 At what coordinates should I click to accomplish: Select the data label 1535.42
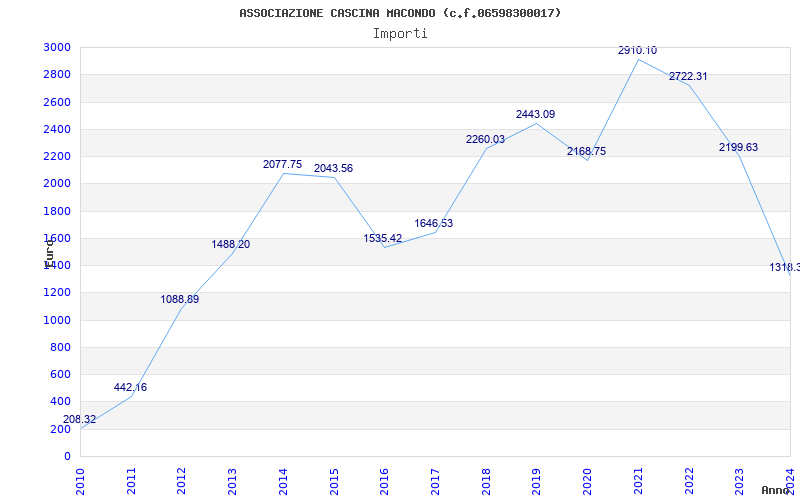pos(383,238)
